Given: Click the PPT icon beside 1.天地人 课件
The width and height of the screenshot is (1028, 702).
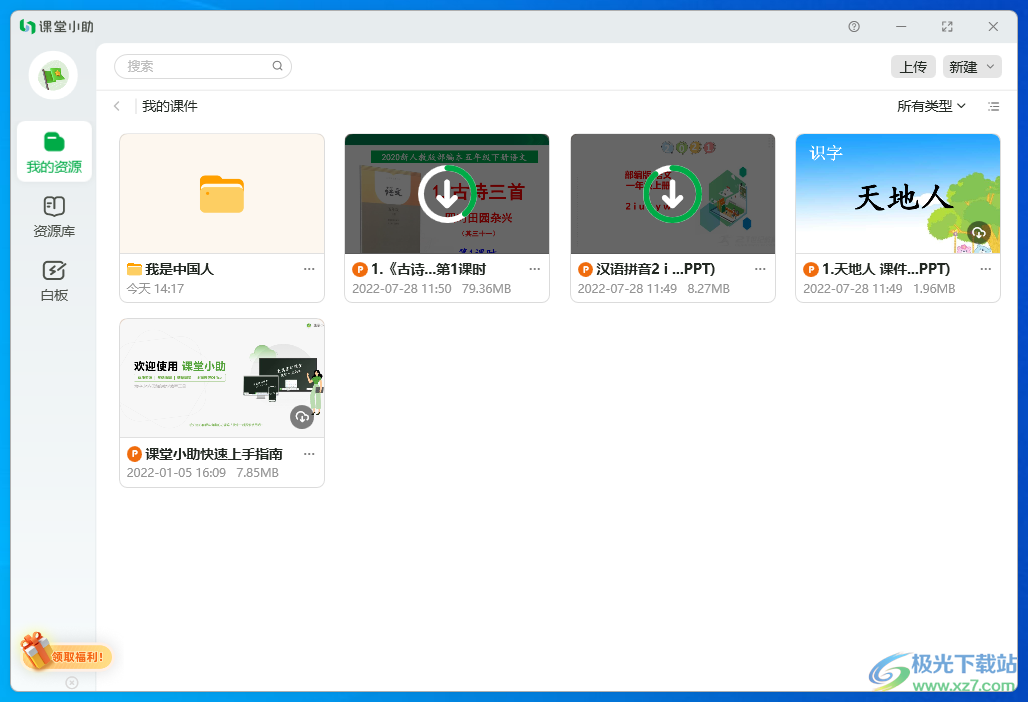Looking at the screenshot, I should pyautogui.click(x=810, y=269).
